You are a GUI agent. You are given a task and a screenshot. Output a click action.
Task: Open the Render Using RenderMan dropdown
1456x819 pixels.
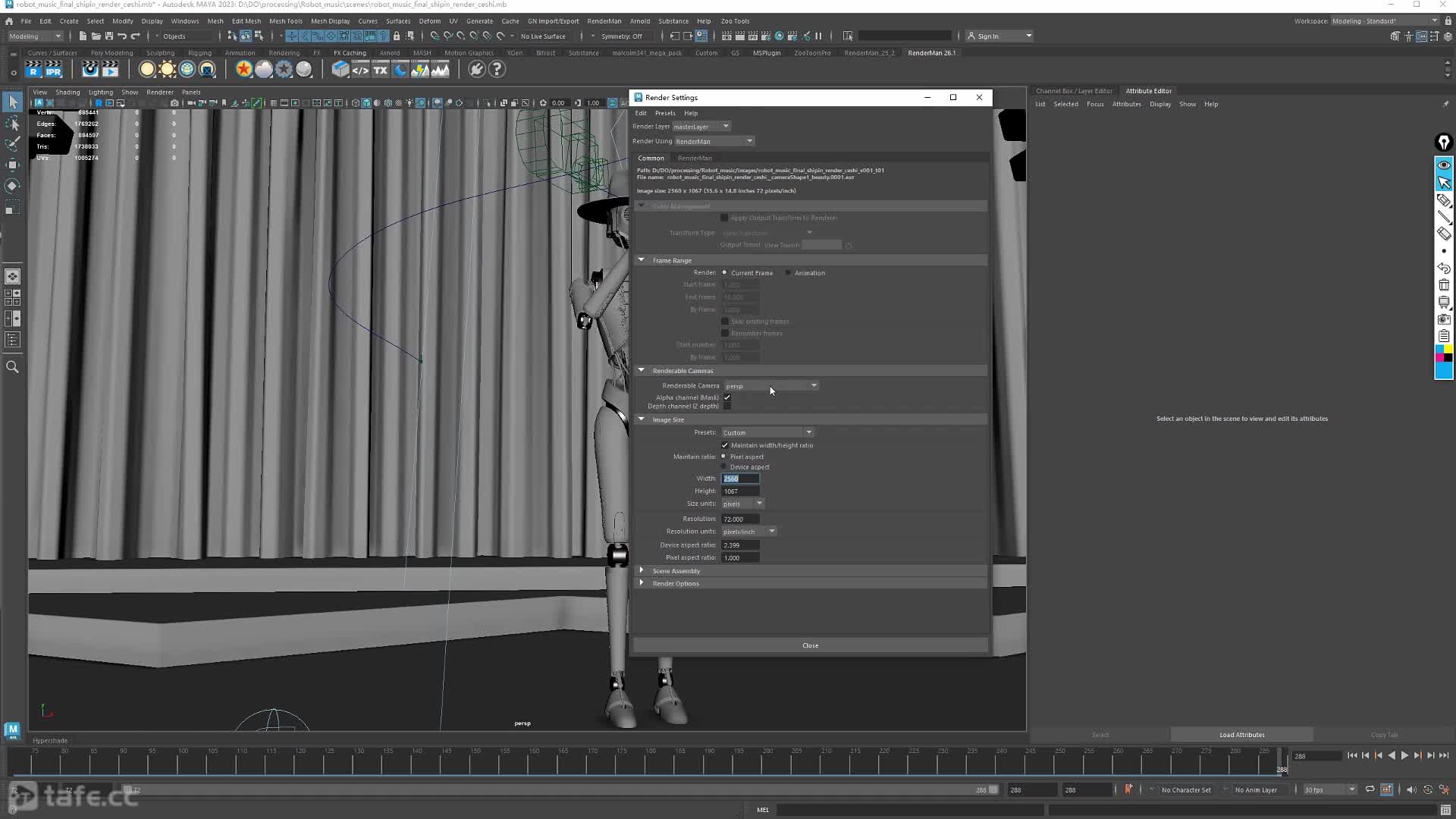point(714,142)
